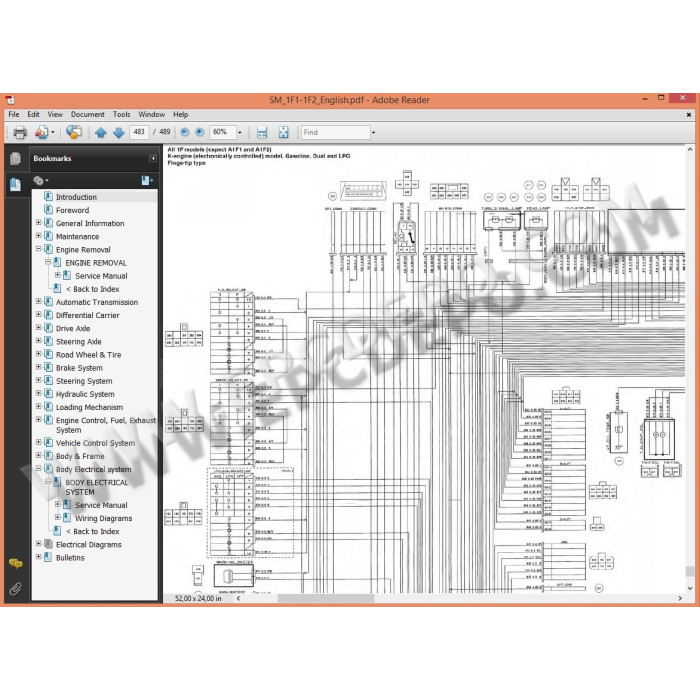The height and width of the screenshot is (700, 700).
Task: Click Back to Index under Body Electrical
Action: click(x=92, y=531)
